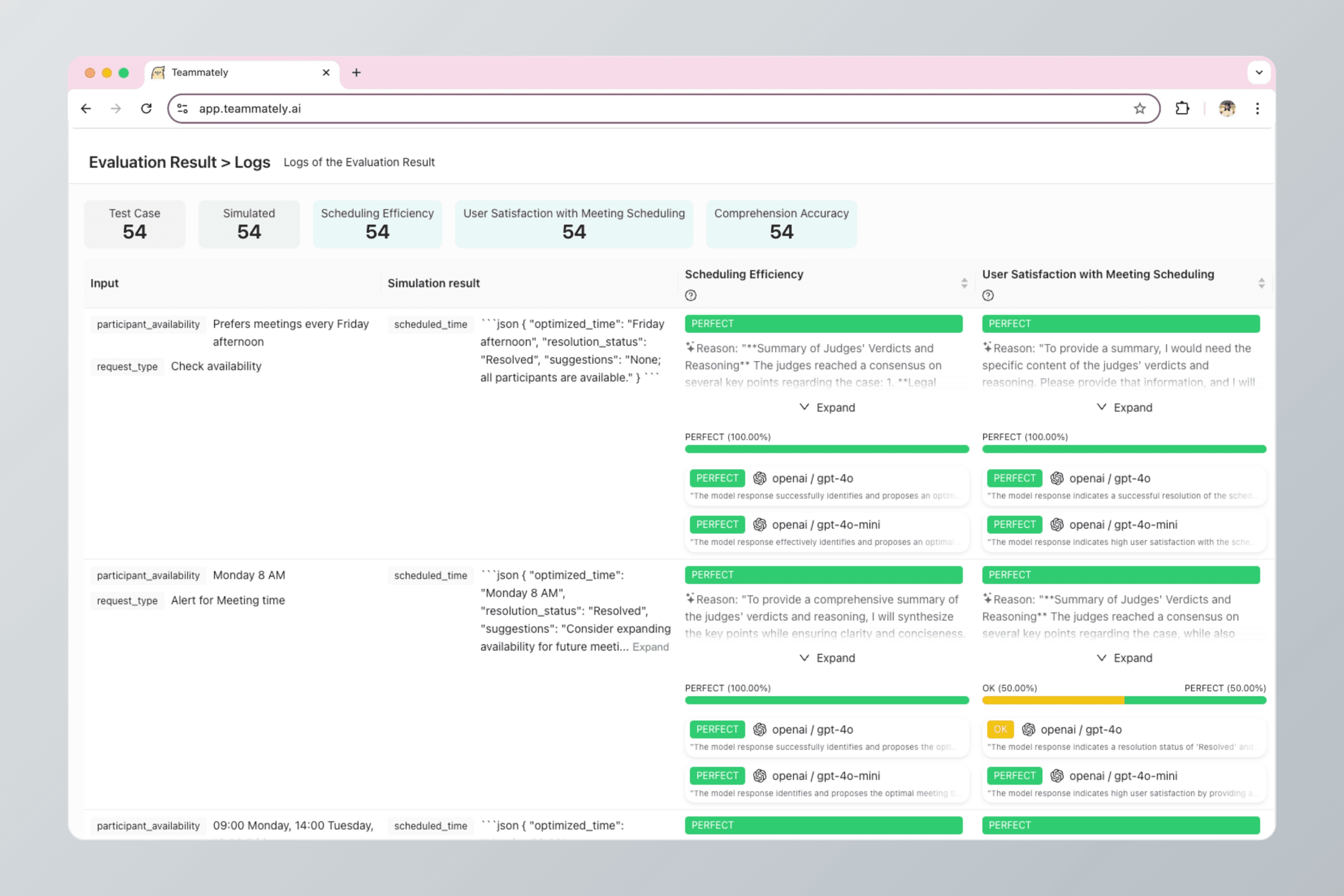This screenshot has height=896, width=1344.
Task: Click the Scheduling Efficiency help question icon
Action: 690,295
